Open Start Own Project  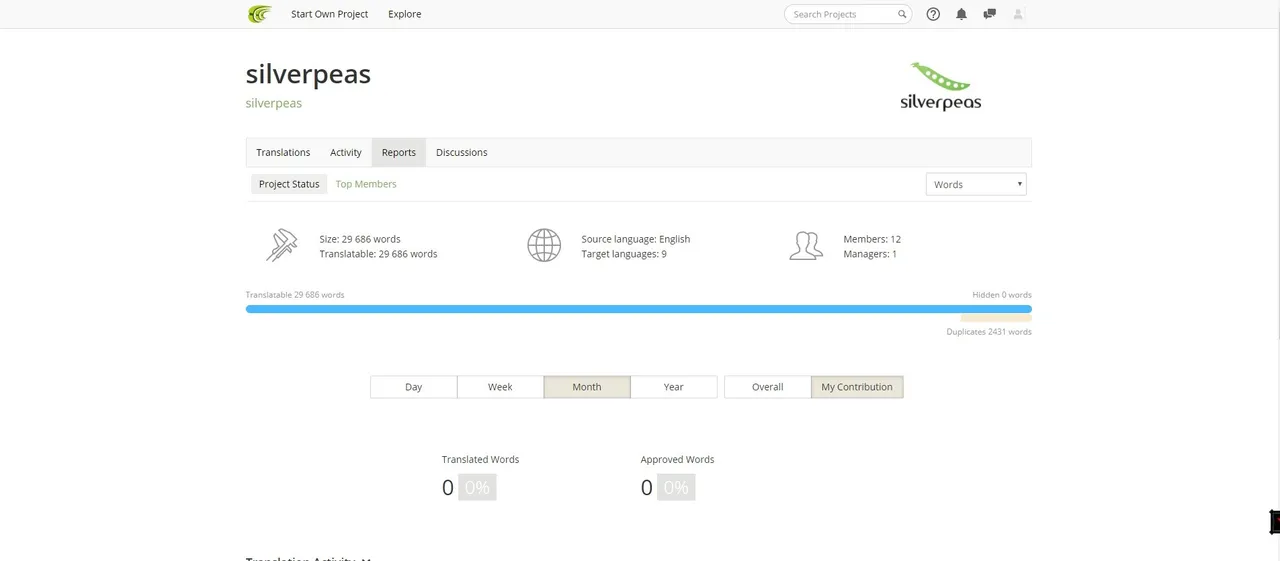click(x=329, y=14)
